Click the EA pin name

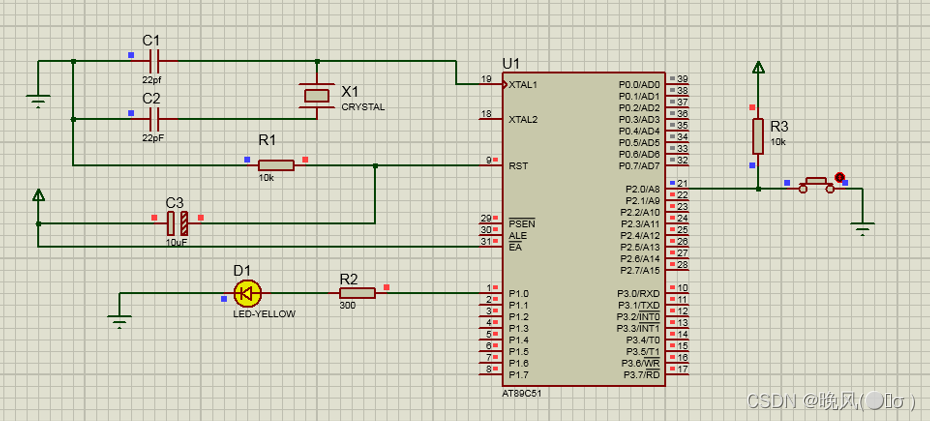(515, 247)
